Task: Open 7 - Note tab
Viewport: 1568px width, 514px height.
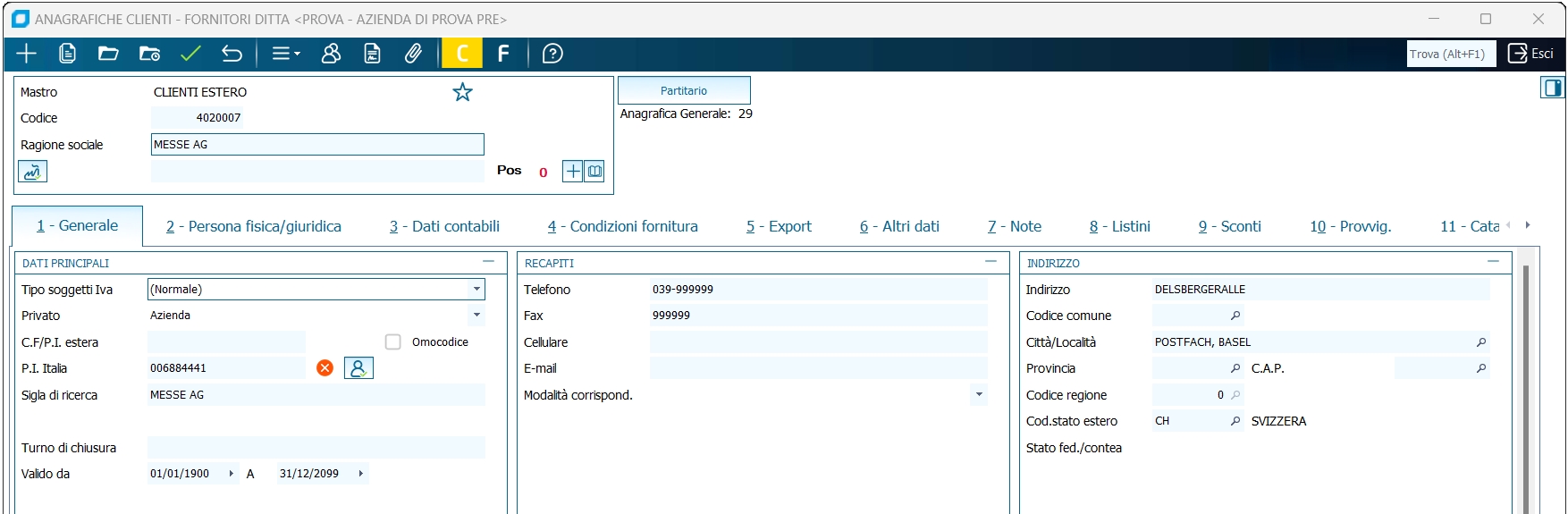Action: [x=1015, y=227]
